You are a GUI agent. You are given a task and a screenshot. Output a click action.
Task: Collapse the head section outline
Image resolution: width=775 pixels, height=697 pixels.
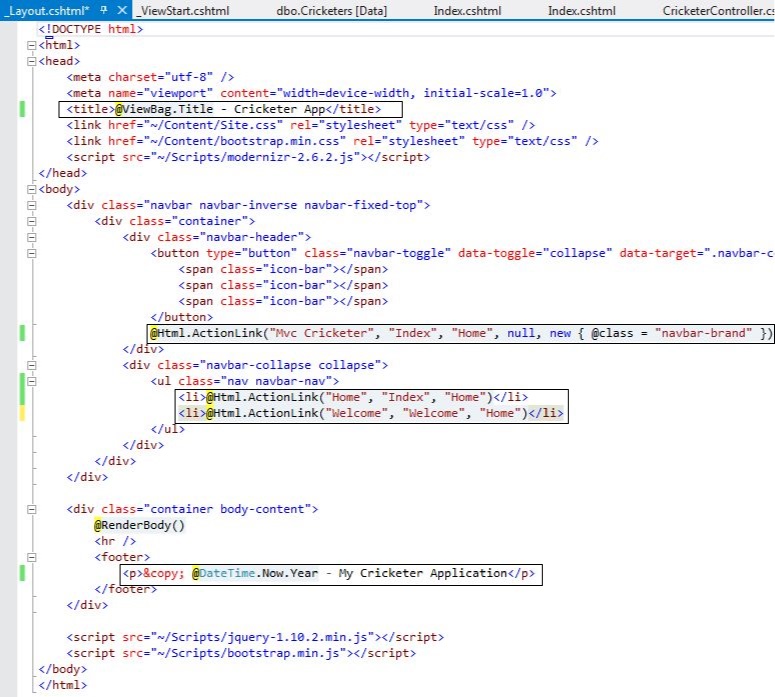(x=32, y=61)
